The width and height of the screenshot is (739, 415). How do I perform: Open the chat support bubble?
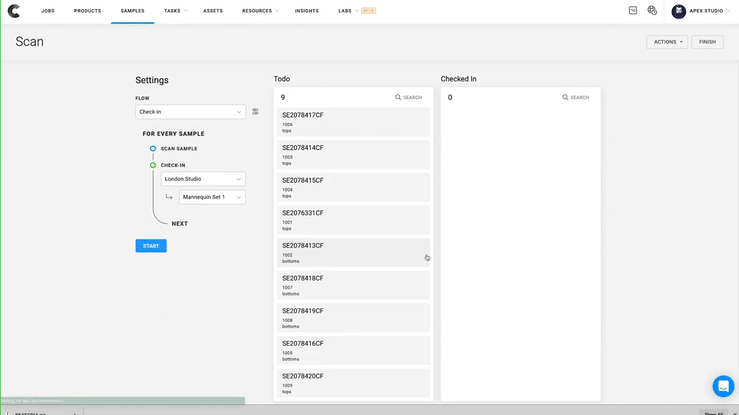point(722,386)
